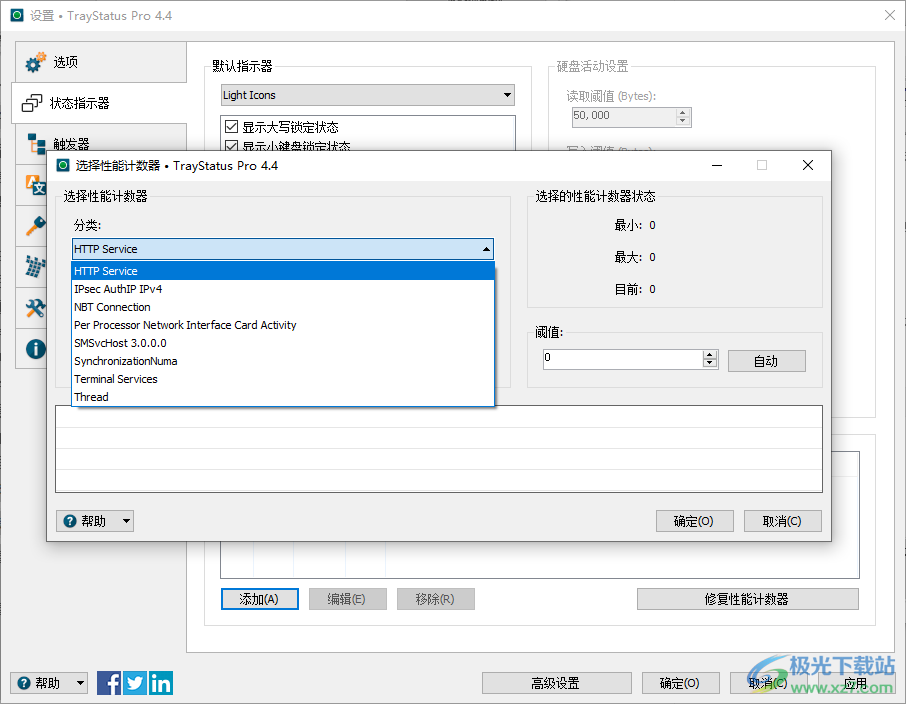Open the 帮助 help dropdown menu
The height and width of the screenshot is (704, 906).
[94, 520]
